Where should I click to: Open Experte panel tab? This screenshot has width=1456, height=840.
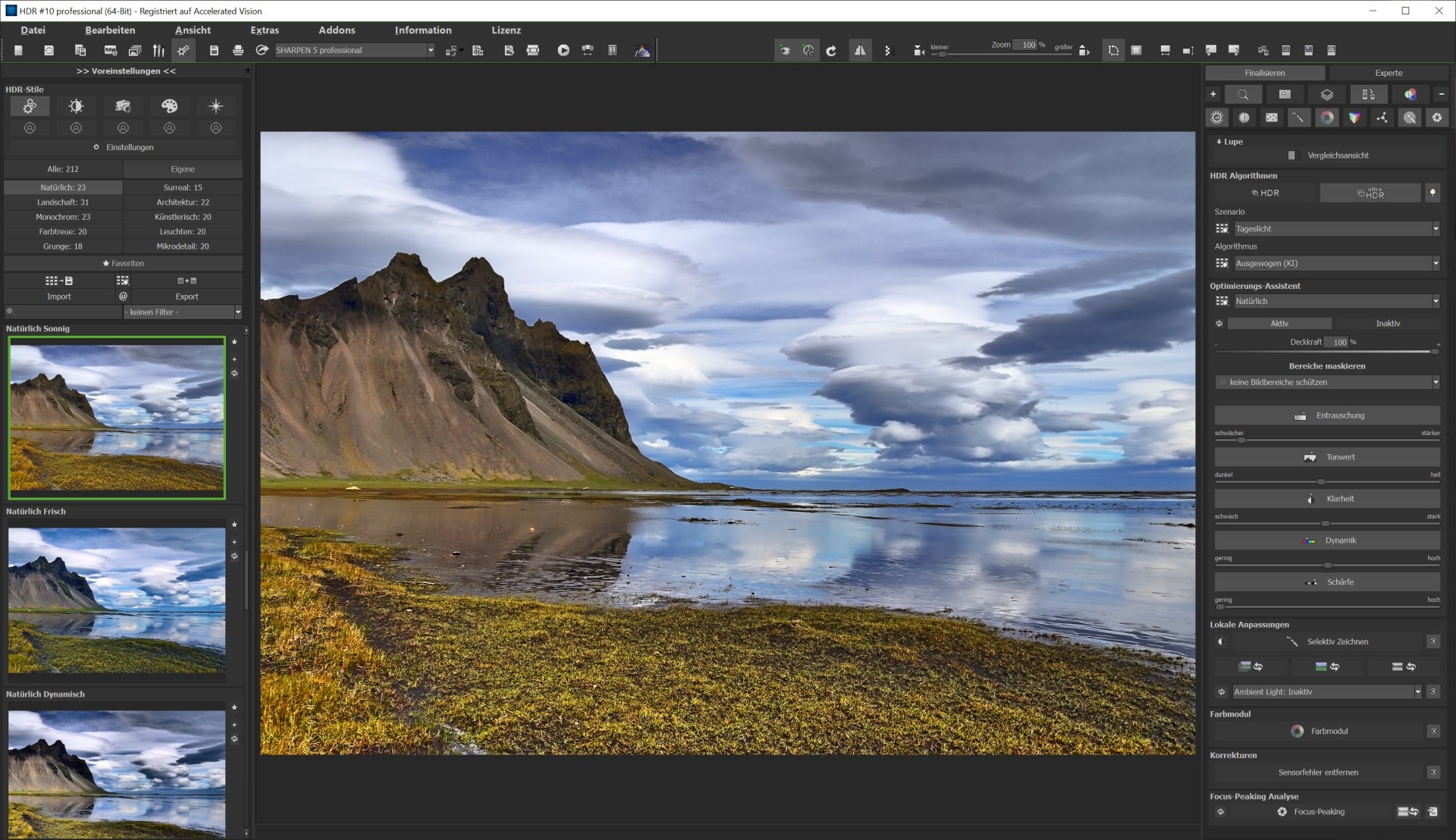(x=1386, y=72)
